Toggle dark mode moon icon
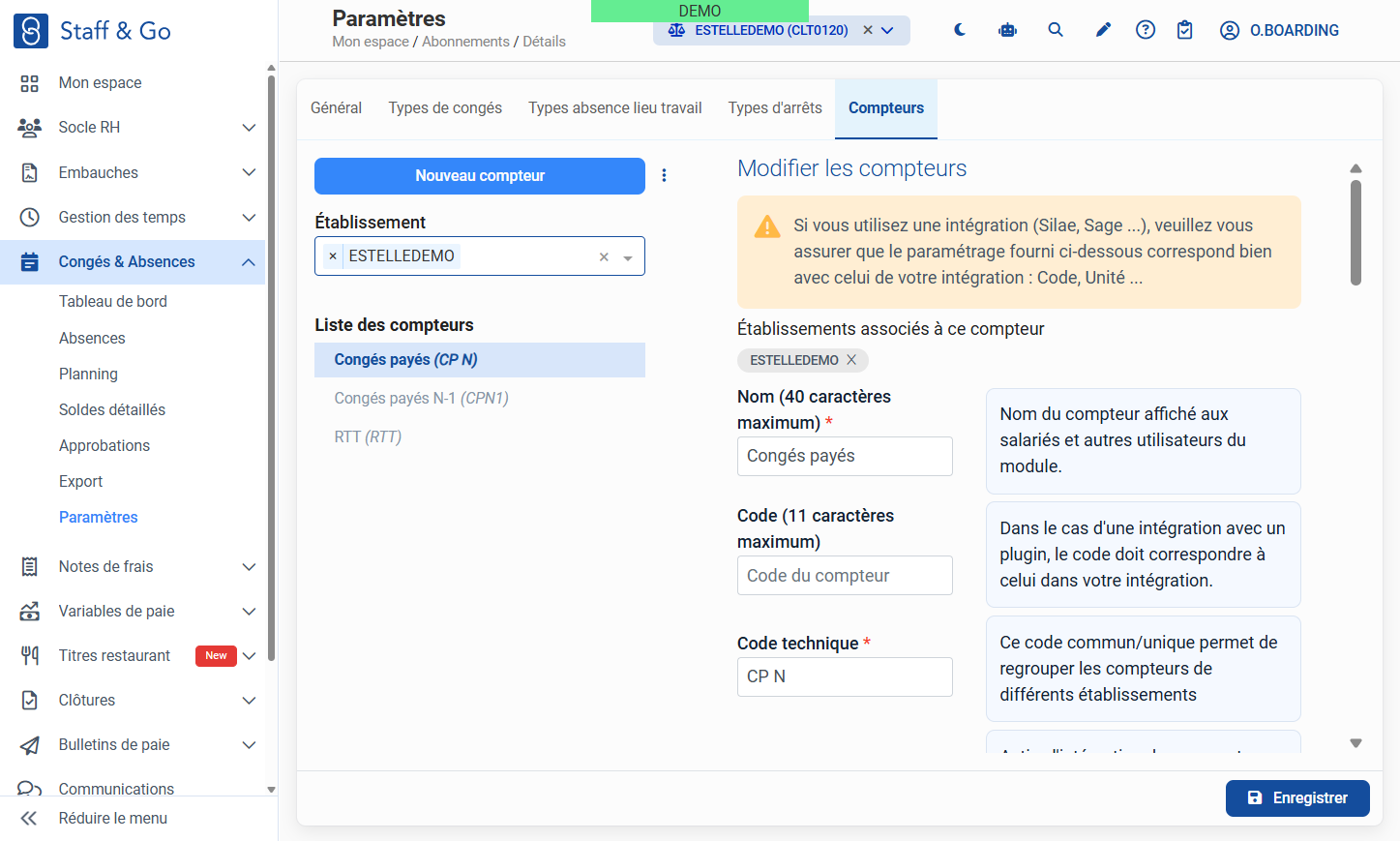The height and width of the screenshot is (841, 1400). click(x=960, y=30)
